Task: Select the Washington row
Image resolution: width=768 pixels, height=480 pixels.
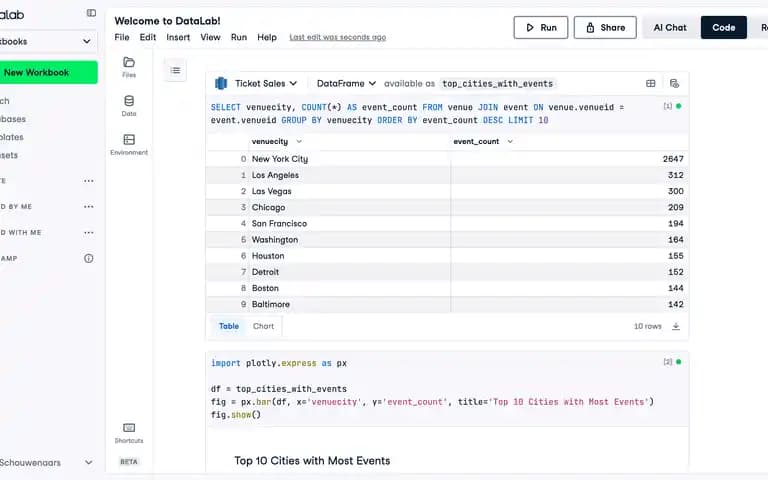Action: point(447,240)
